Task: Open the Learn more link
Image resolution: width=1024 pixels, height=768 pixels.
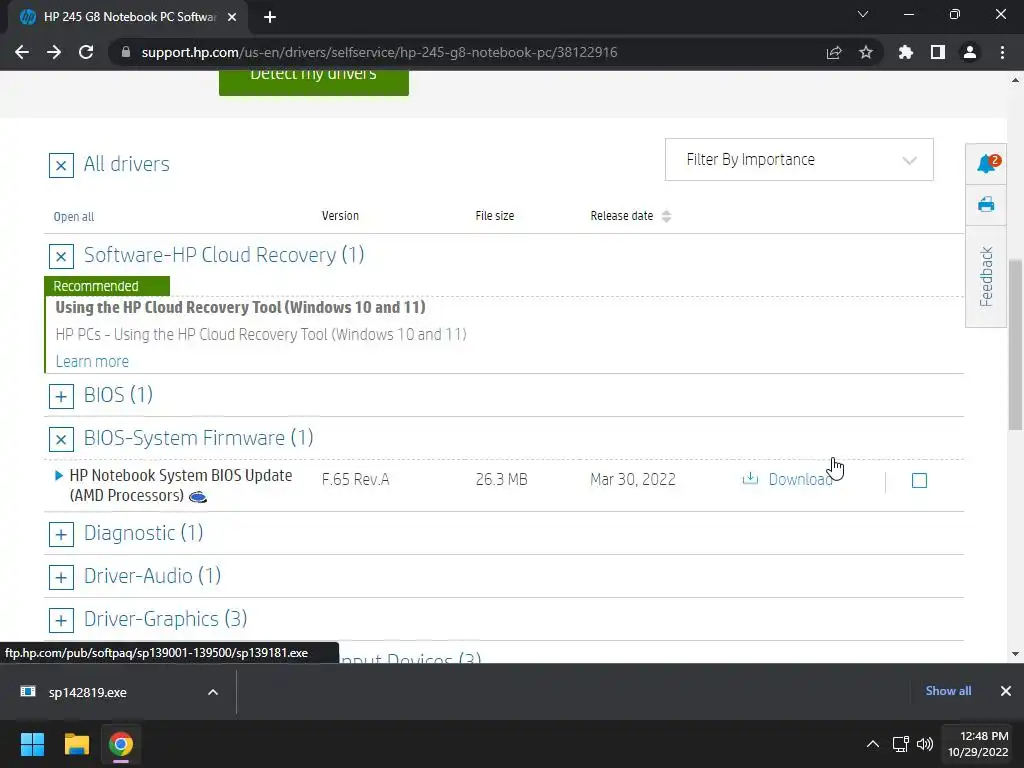Action: coord(92,361)
